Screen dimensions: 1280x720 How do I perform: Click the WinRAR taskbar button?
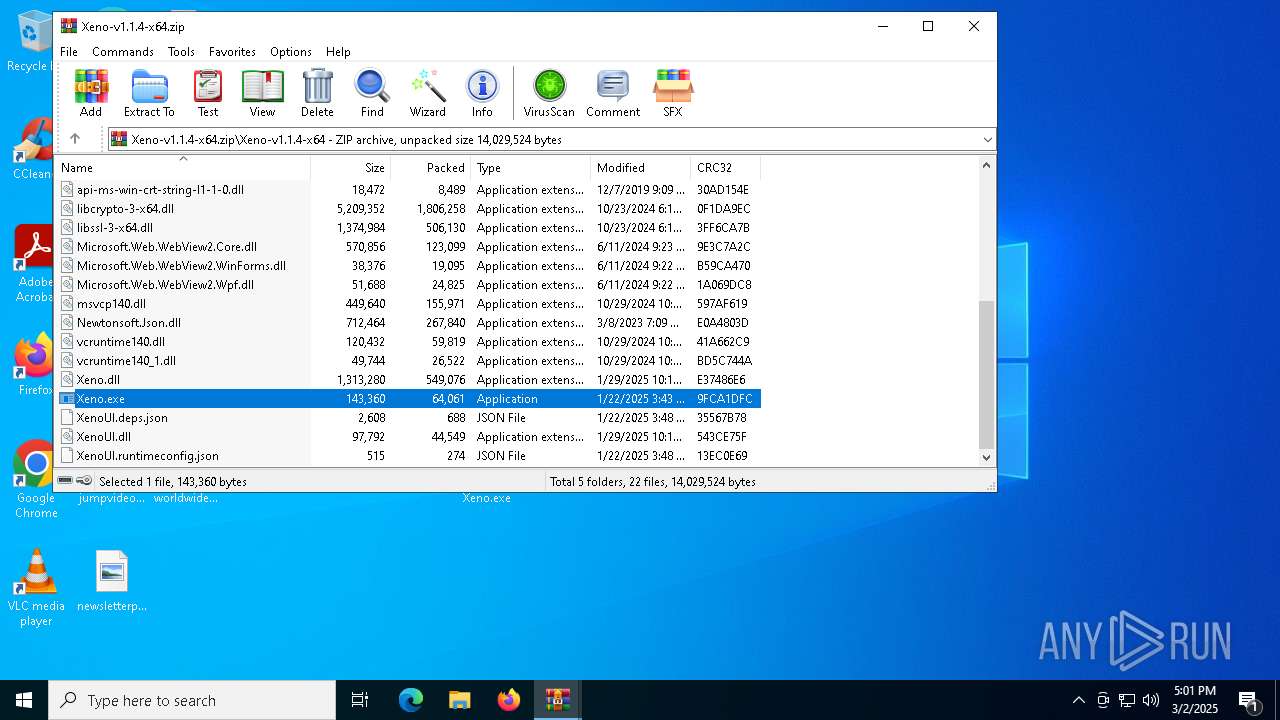coord(557,700)
